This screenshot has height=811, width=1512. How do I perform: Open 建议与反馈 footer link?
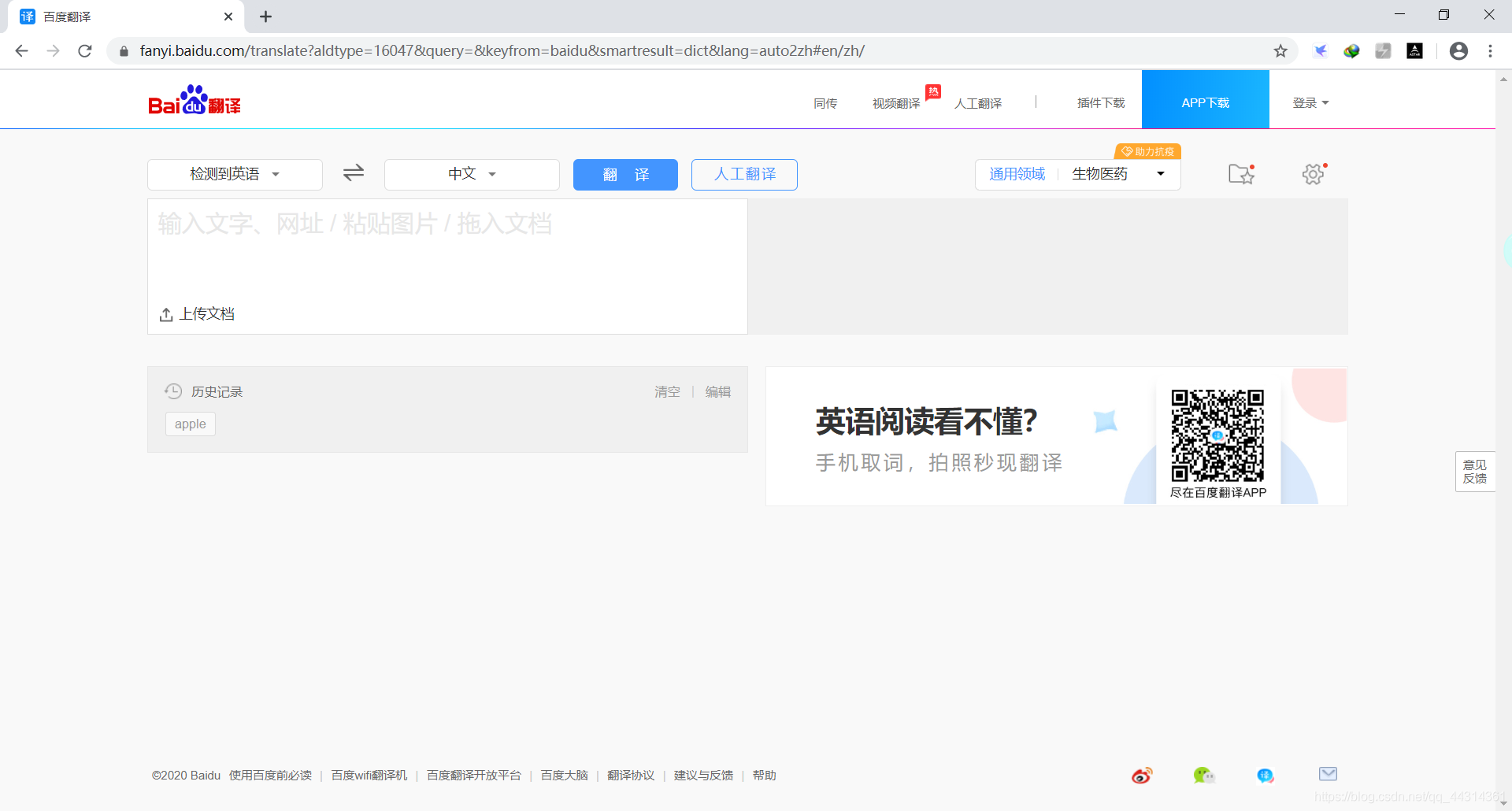click(703, 776)
